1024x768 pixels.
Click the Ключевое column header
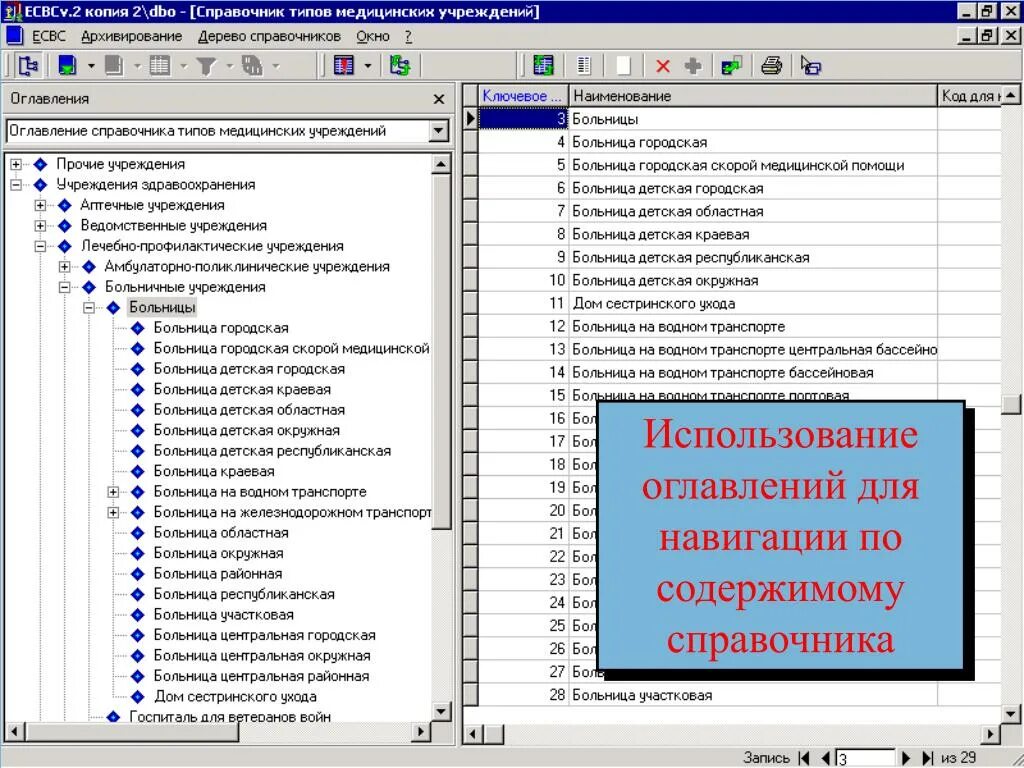[x=522, y=96]
